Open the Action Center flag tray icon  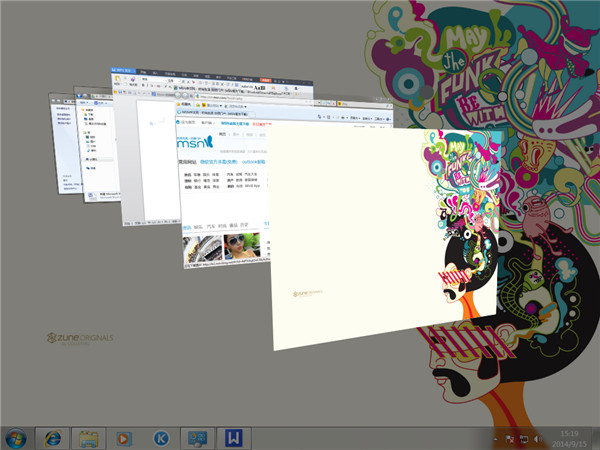[508, 438]
